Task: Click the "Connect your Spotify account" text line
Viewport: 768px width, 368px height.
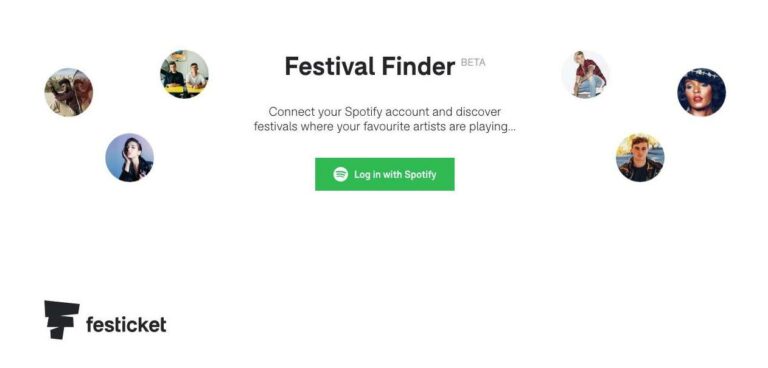Action: pyautogui.click(x=384, y=112)
